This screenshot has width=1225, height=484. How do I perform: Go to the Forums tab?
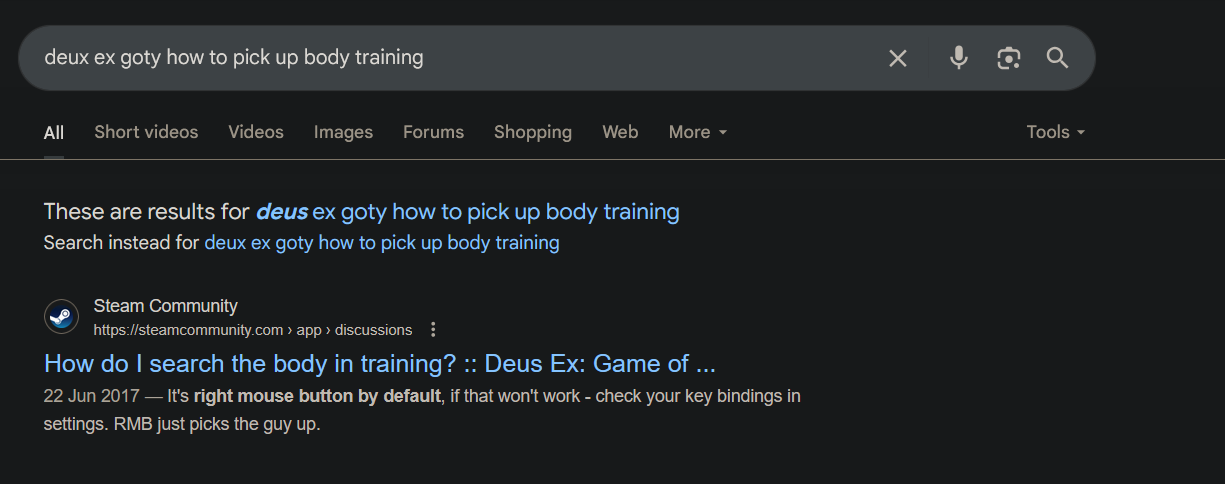(433, 132)
